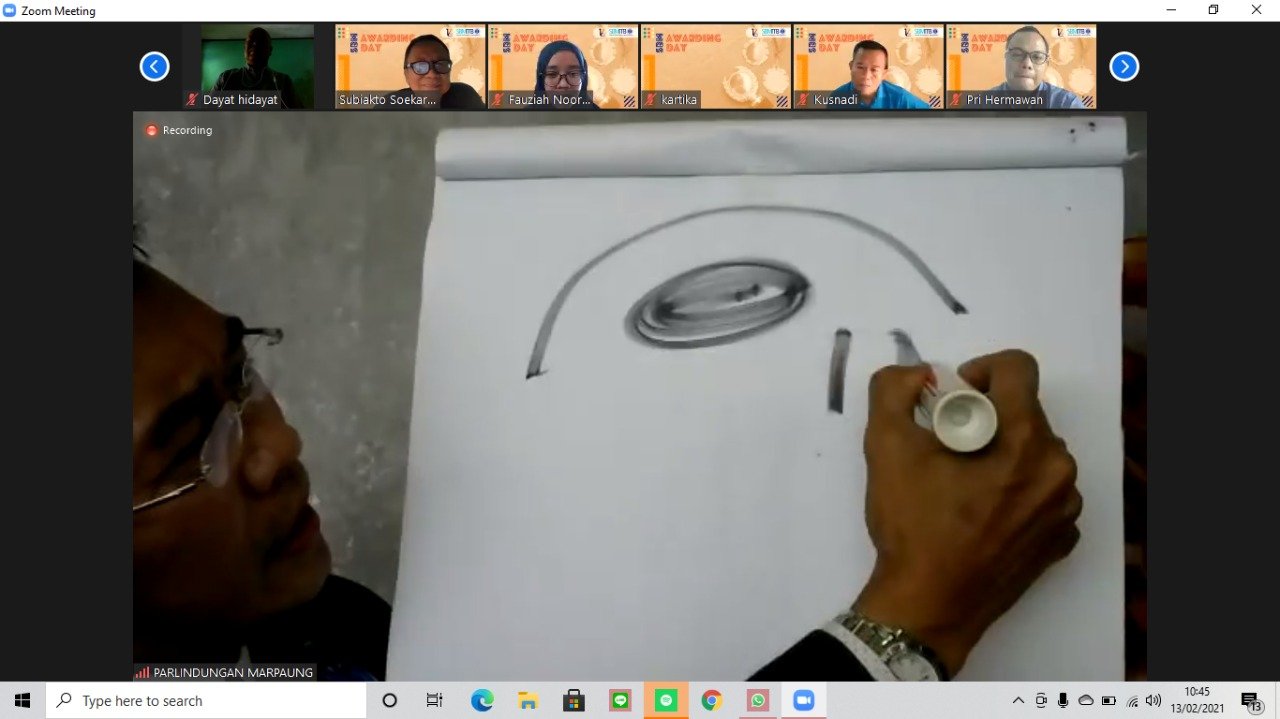
Task: Show next participants with right arrow
Action: click(1124, 67)
